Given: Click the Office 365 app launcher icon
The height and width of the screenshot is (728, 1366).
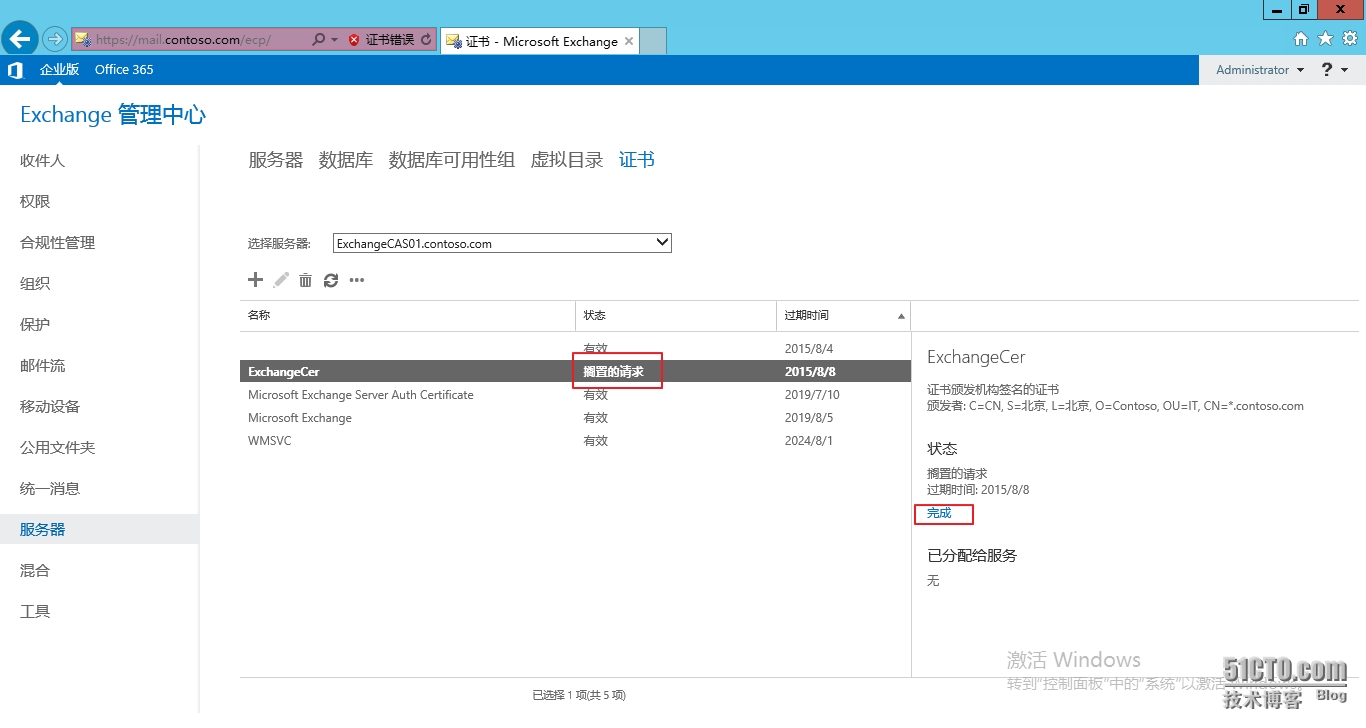Looking at the screenshot, I should (x=14, y=69).
